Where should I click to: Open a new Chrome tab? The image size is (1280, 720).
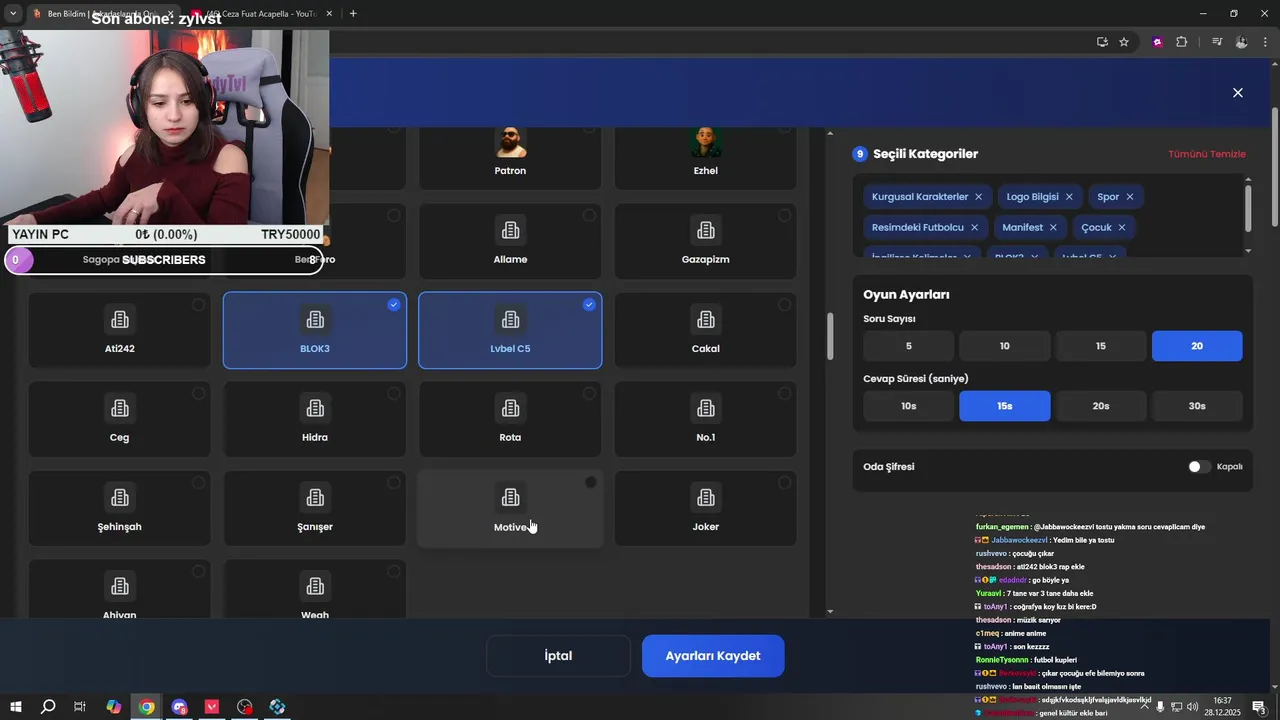point(353,14)
